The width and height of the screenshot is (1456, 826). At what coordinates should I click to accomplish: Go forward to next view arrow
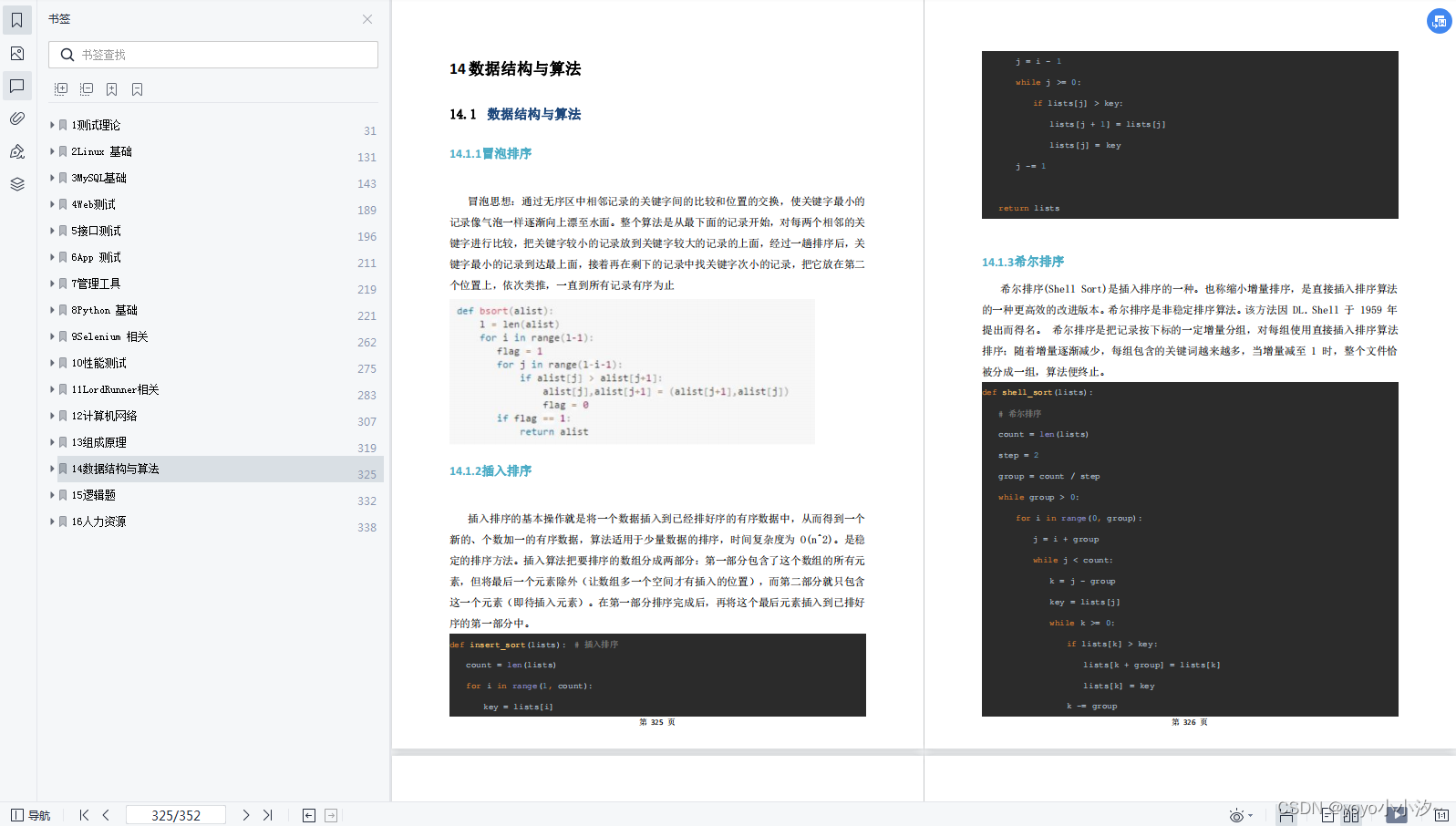pyautogui.click(x=331, y=815)
